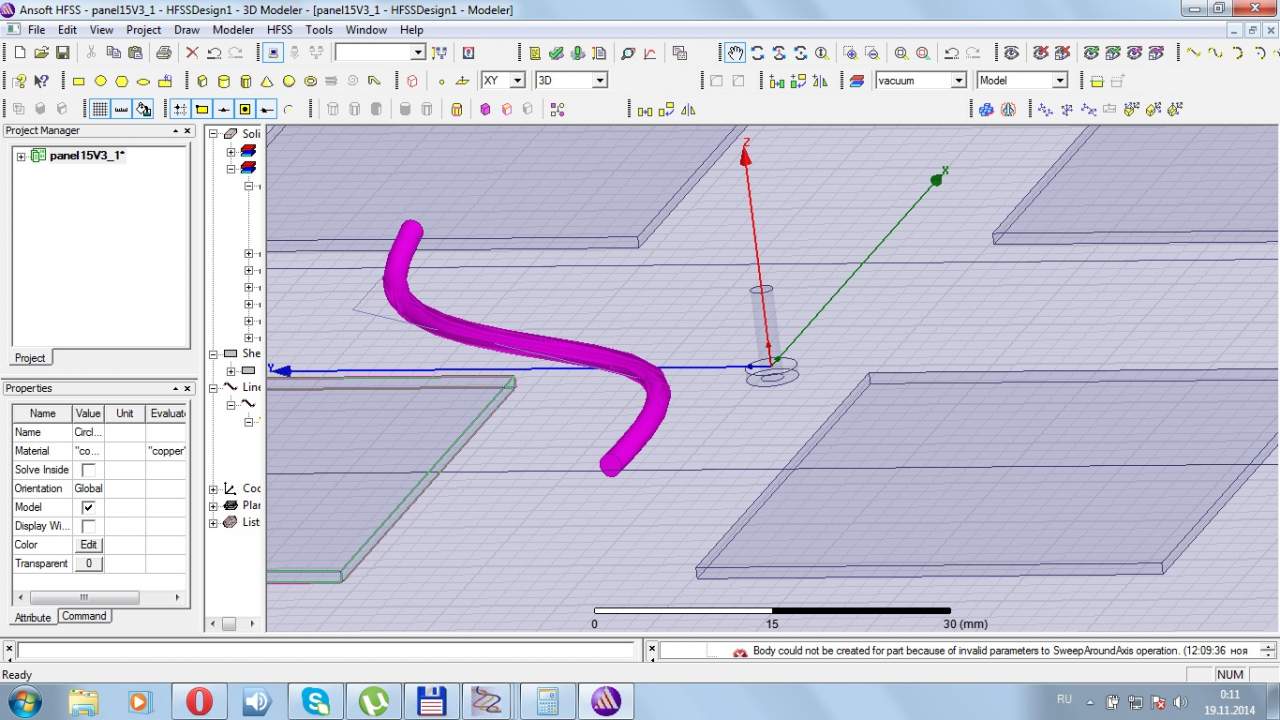This screenshot has width=1280, height=720.
Task: Choose the Draw cone tool
Action: [x=267, y=81]
